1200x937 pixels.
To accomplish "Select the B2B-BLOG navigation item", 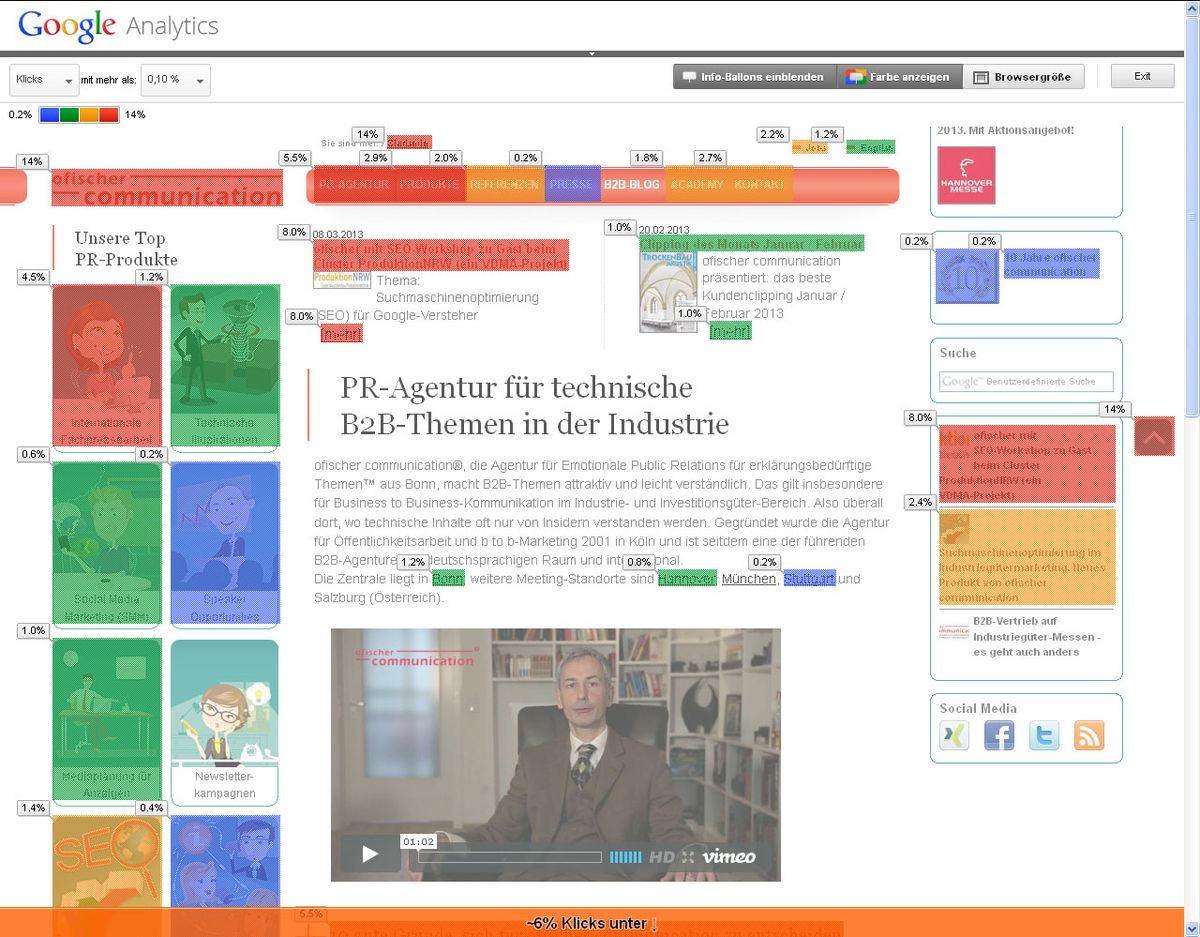I will click(x=631, y=185).
